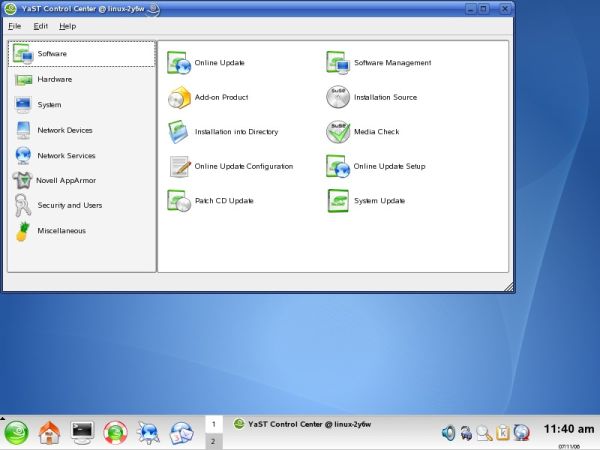
Task: Open the Online Update module icon
Action: [x=179, y=62]
